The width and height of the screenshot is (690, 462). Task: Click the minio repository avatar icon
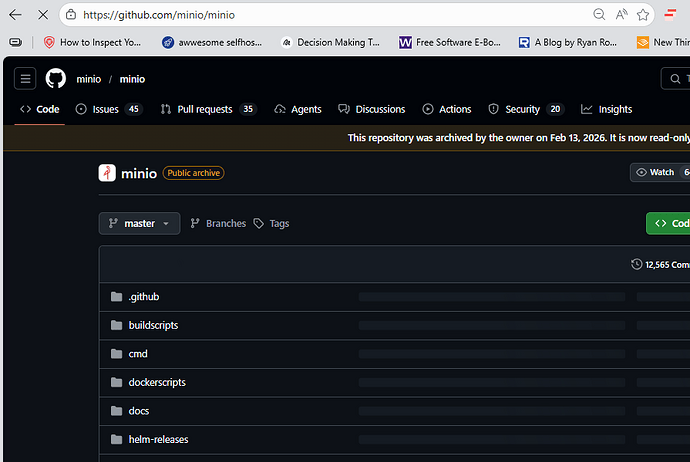(107, 173)
